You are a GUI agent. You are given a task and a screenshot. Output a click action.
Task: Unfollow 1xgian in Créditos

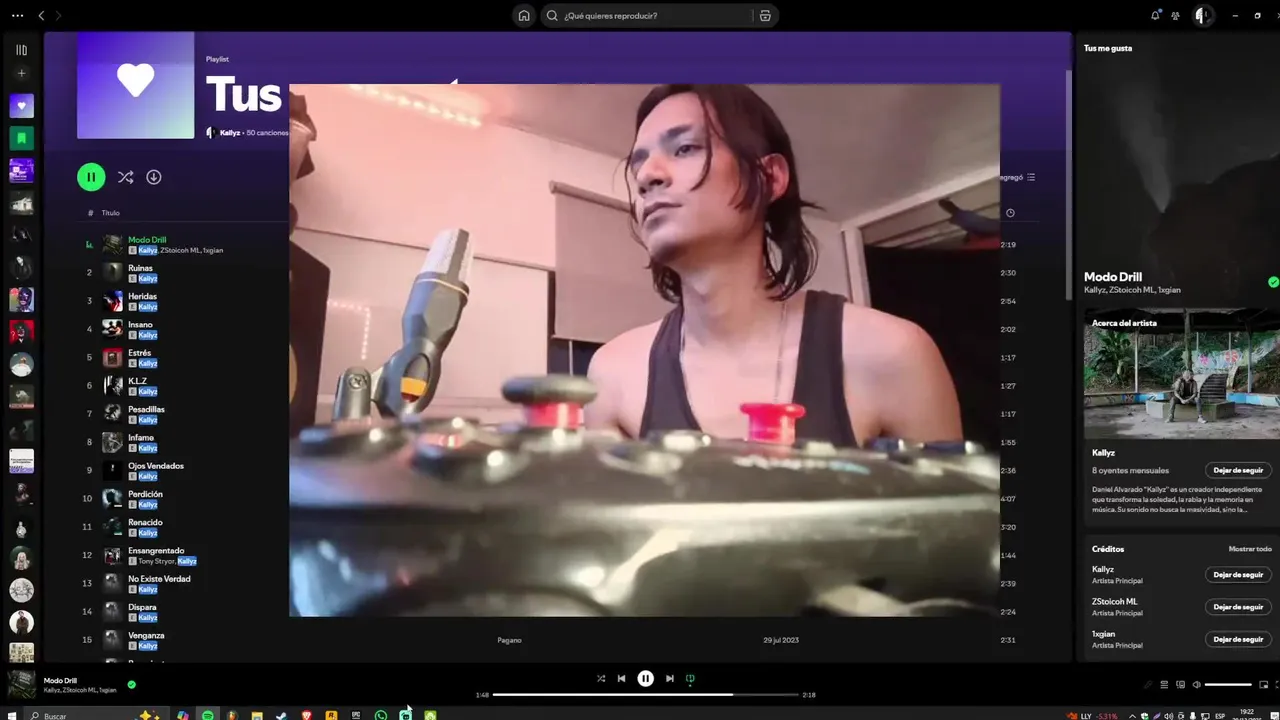[1238, 639]
